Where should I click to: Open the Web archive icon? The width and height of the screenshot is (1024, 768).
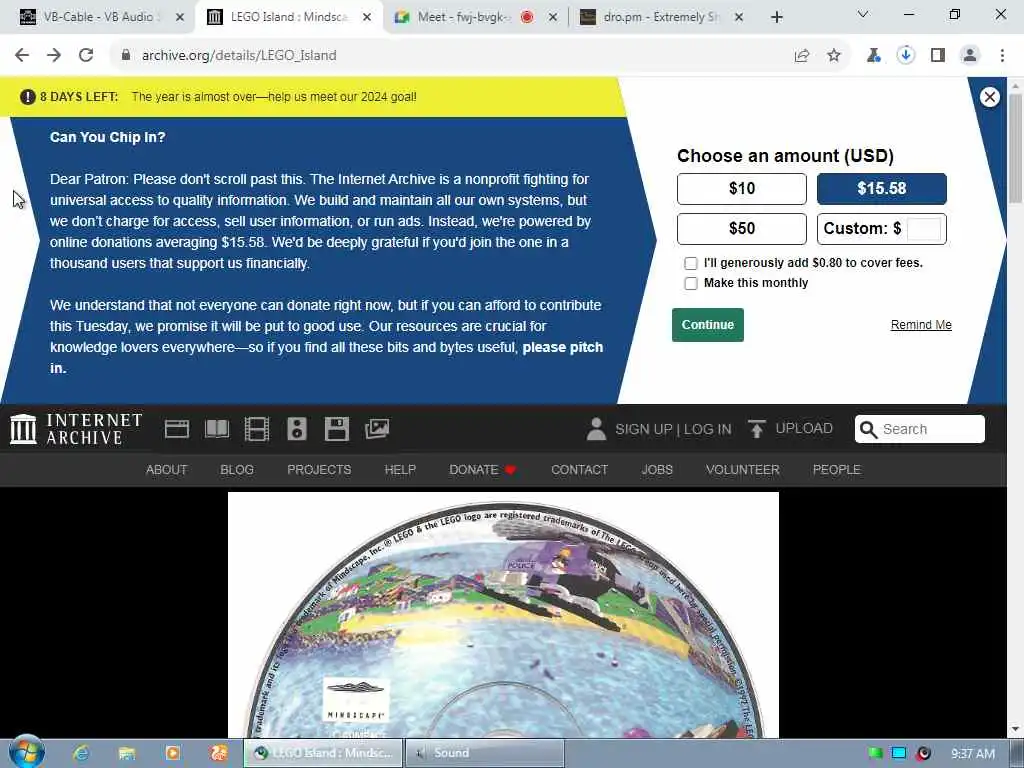tap(177, 429)
